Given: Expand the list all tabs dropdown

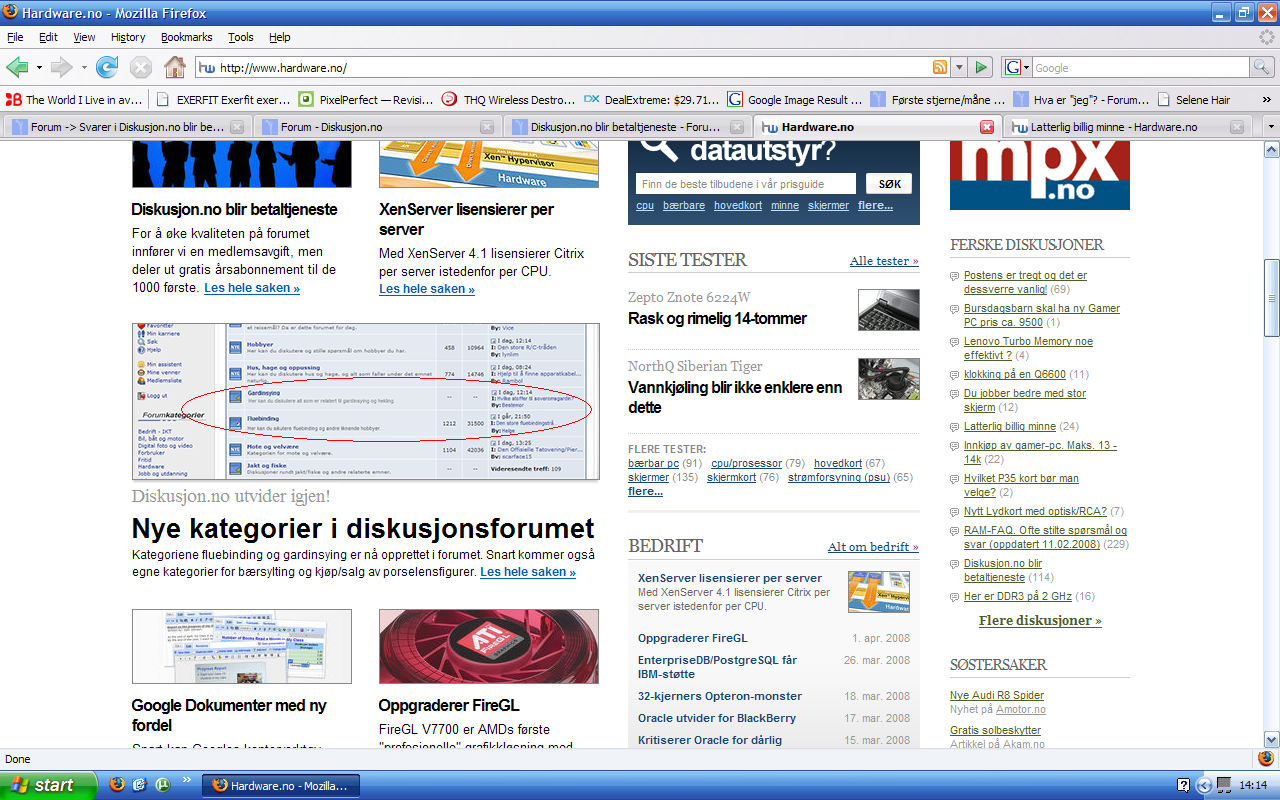Looking at the screenshot, I should [1270, 127].
